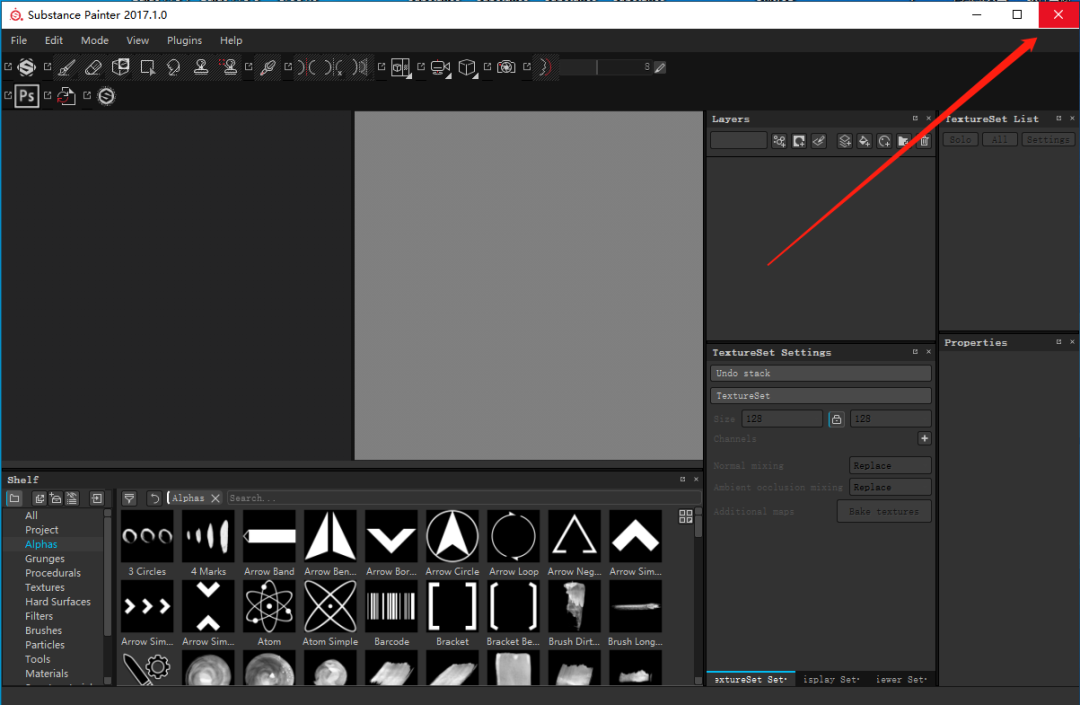The height and width of the screenshot is (705, 1080).
Task: Select the Eraser tool
Action: pyautogui.click(x=93, y=67)
